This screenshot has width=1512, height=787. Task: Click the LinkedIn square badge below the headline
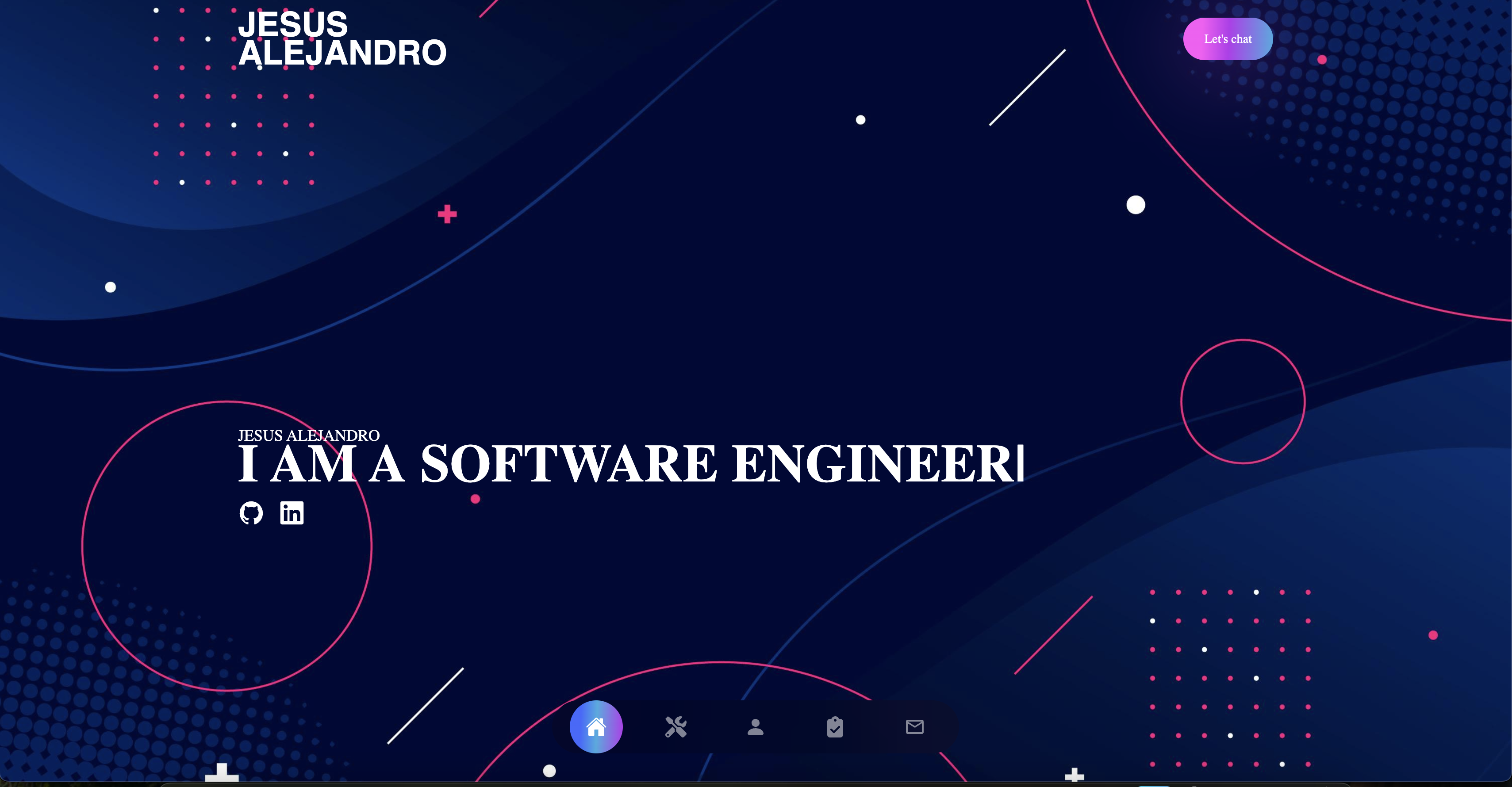click(x=291, y=513)
